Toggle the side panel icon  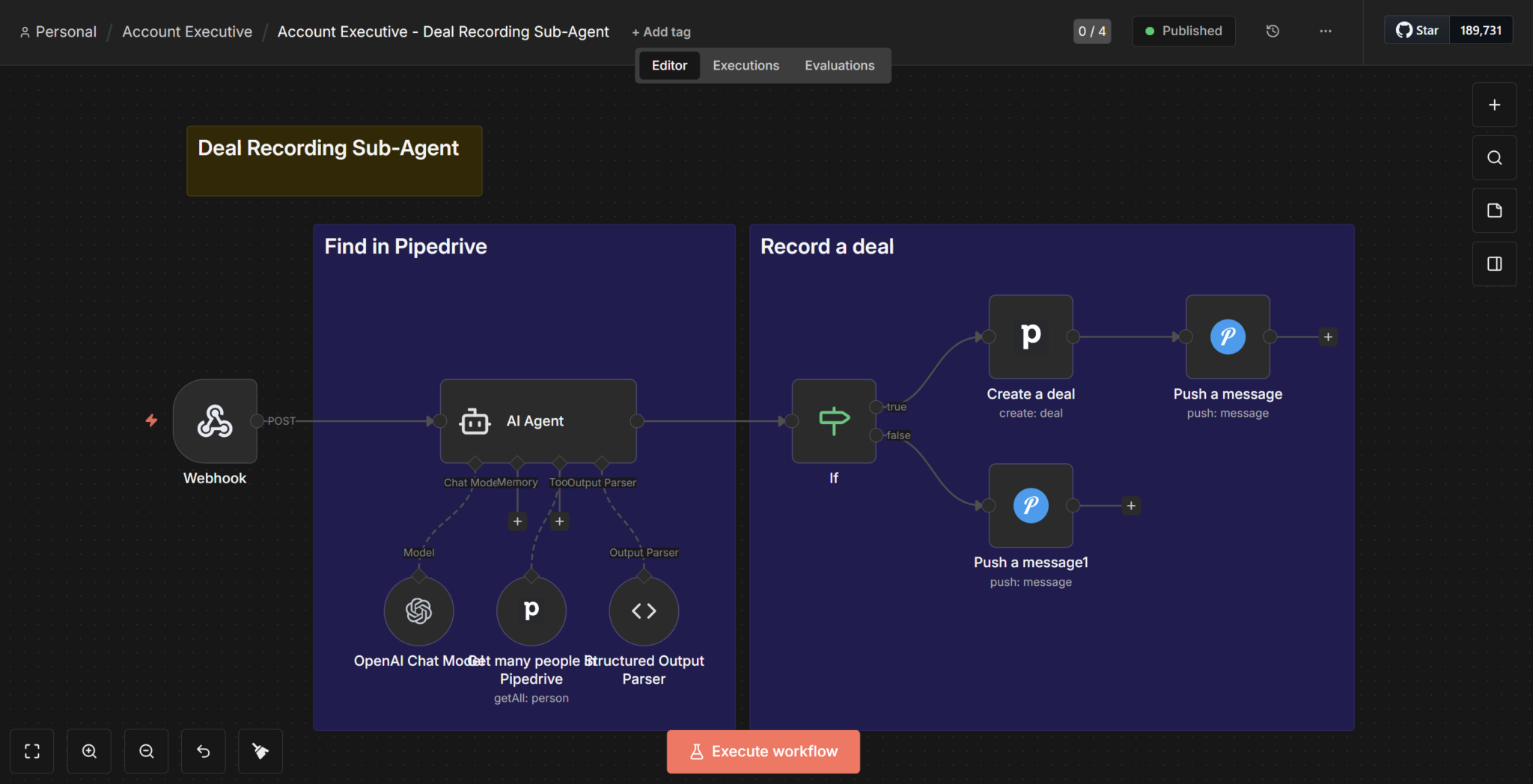coord(1494,263)
